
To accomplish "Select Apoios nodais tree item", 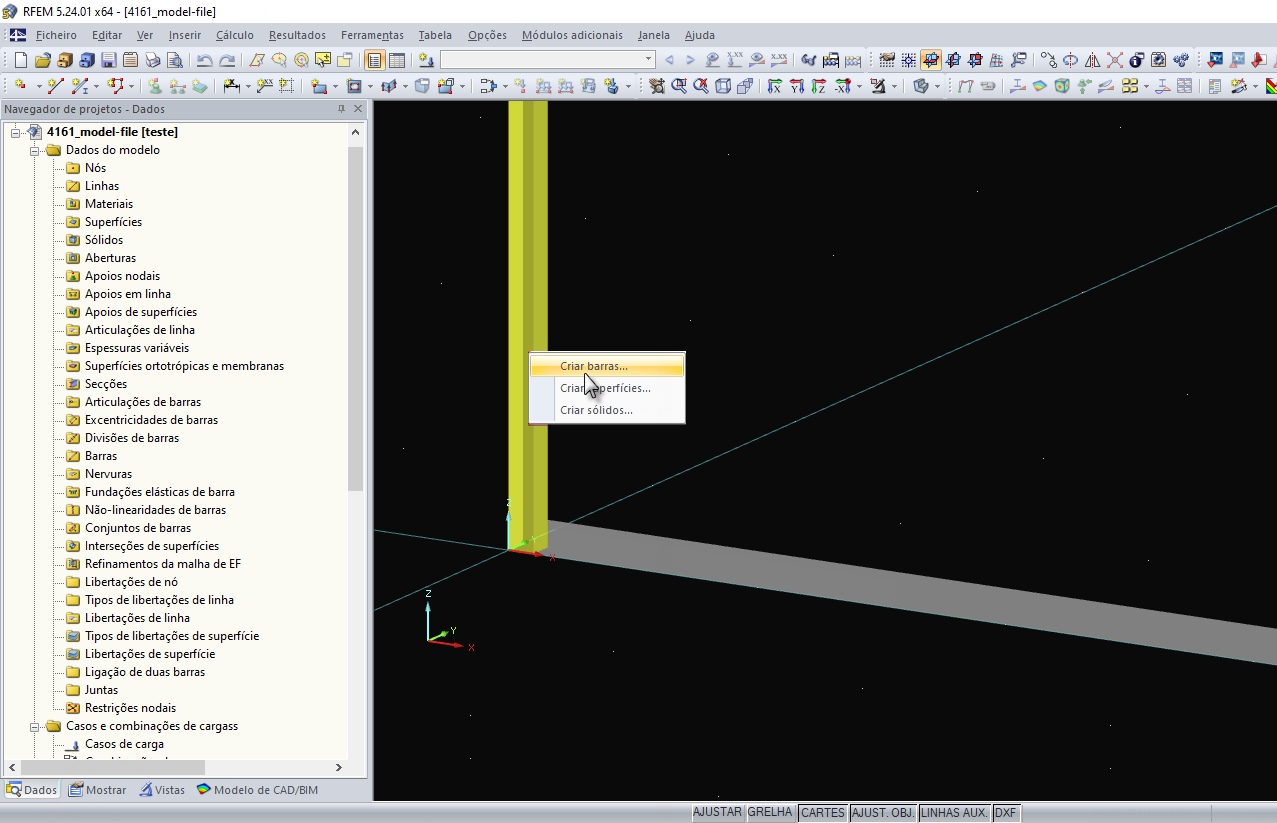I will 122,276.
